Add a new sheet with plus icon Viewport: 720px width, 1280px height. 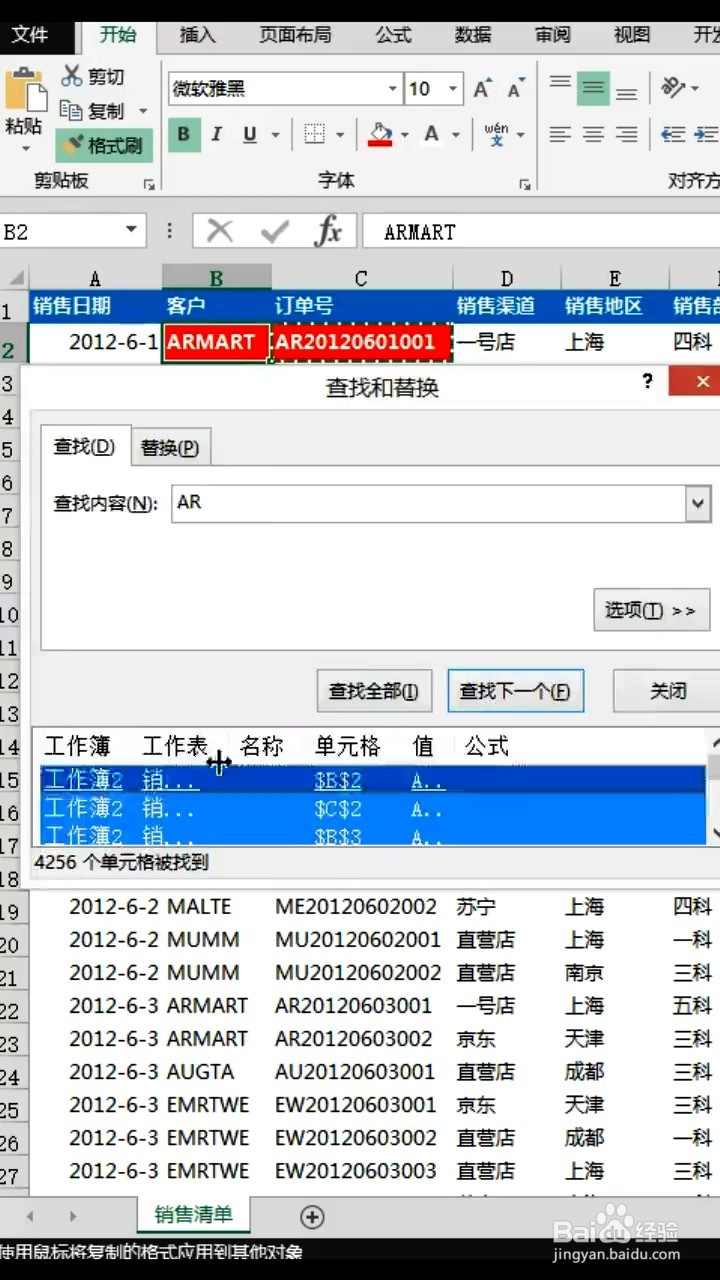[x=312, y=1216]
